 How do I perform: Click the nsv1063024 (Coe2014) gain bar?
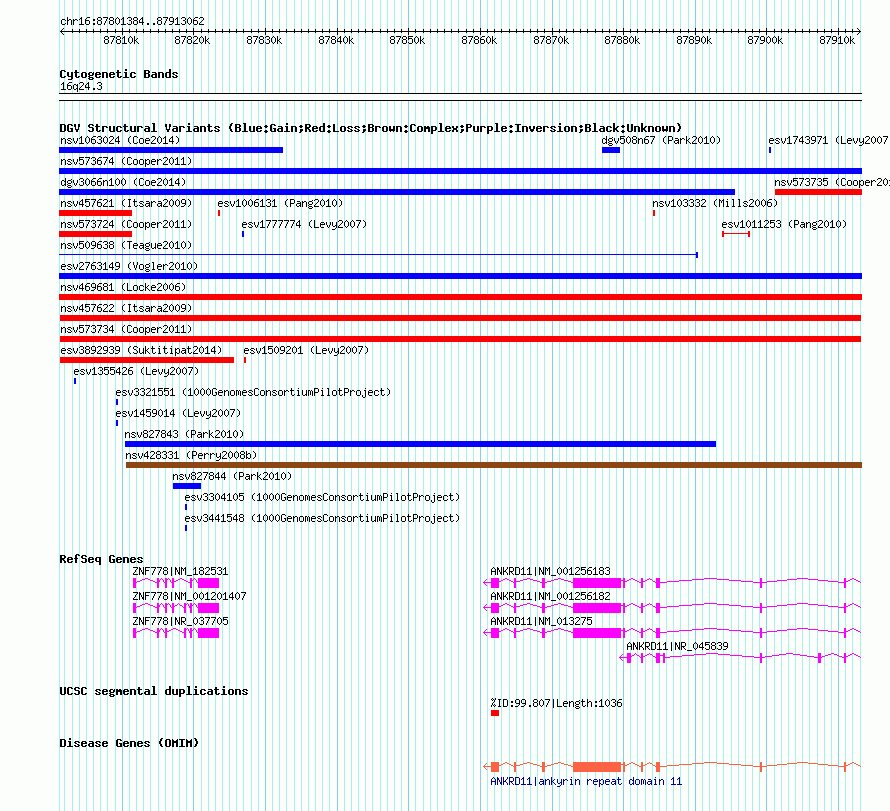point(171,150)
